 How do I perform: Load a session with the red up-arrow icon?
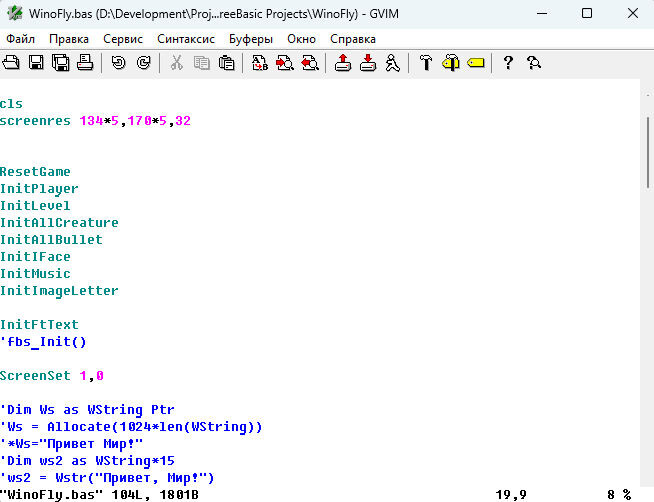pyautogui.click(x=343, y=63)
